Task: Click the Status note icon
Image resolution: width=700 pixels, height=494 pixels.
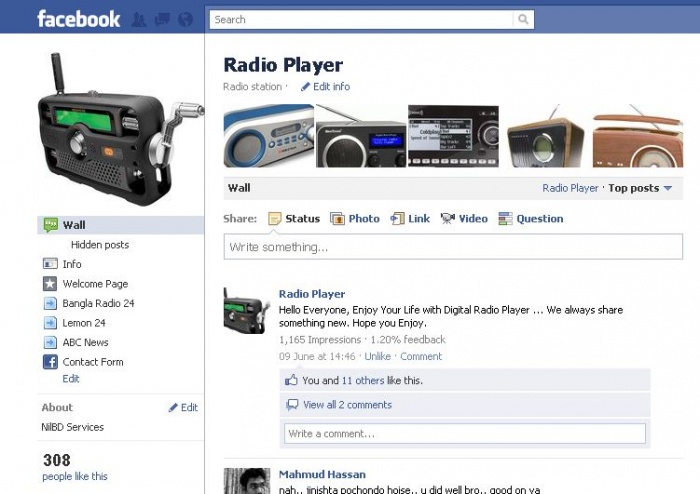Action: (x=275, y=219)
